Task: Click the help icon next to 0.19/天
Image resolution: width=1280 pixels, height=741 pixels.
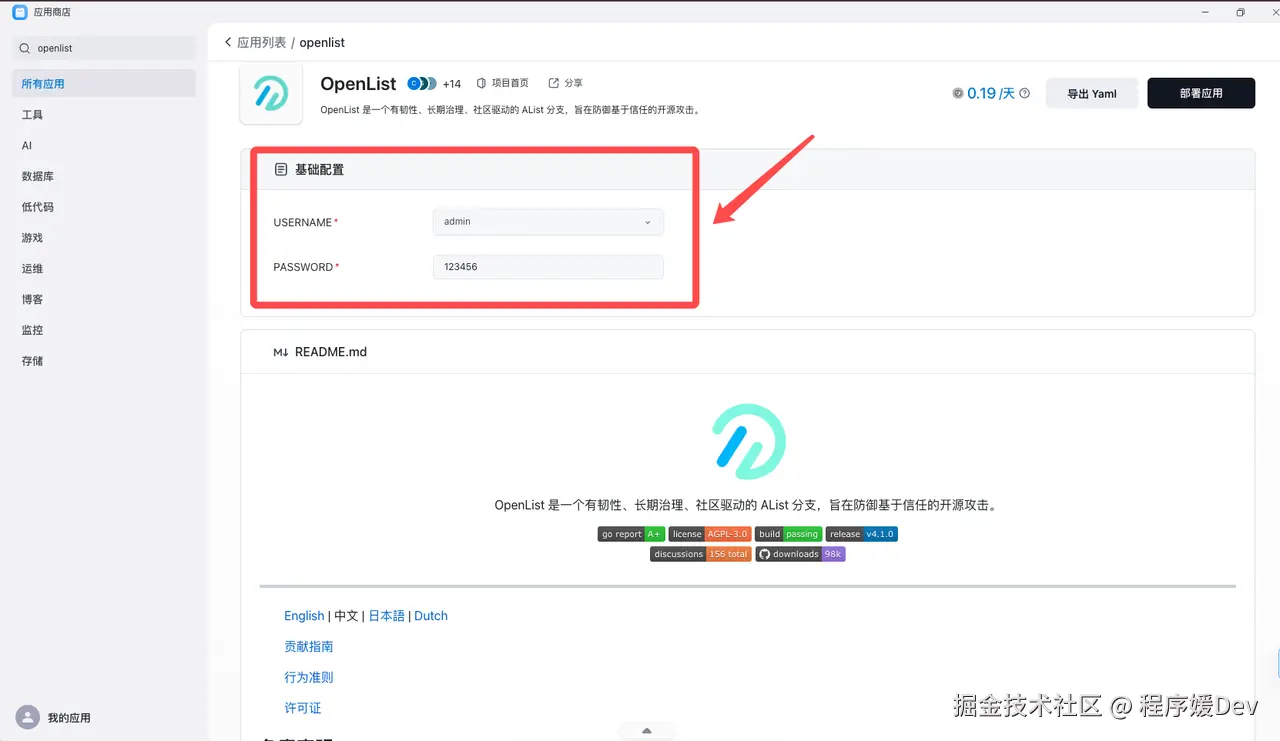Action: click(x=1024, y=93)
